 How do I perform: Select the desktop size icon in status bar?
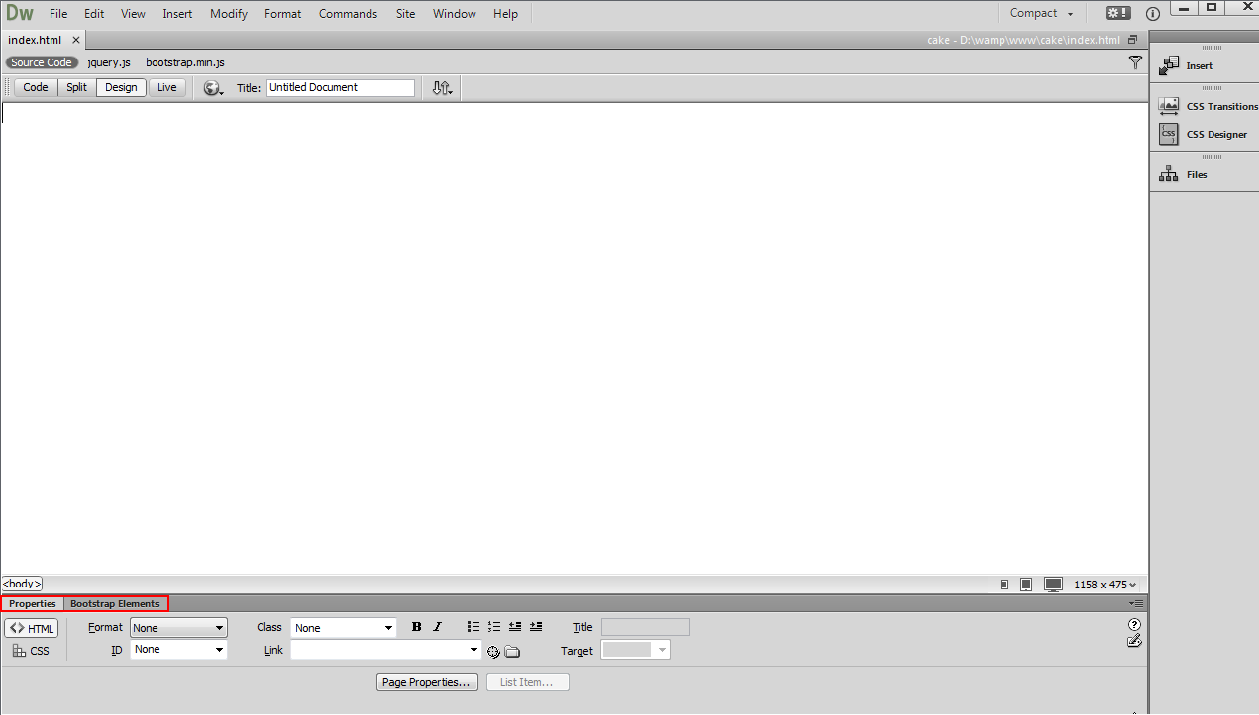point(1053,584)
